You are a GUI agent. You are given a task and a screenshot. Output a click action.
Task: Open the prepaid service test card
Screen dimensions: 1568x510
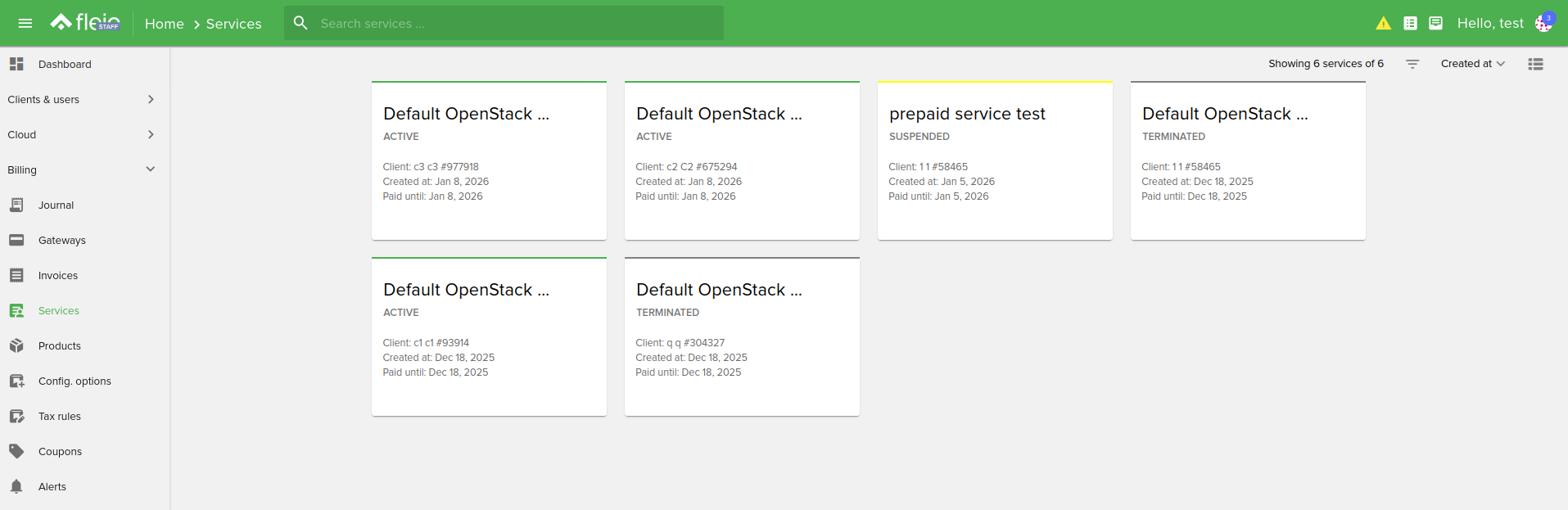coord(994,160)
